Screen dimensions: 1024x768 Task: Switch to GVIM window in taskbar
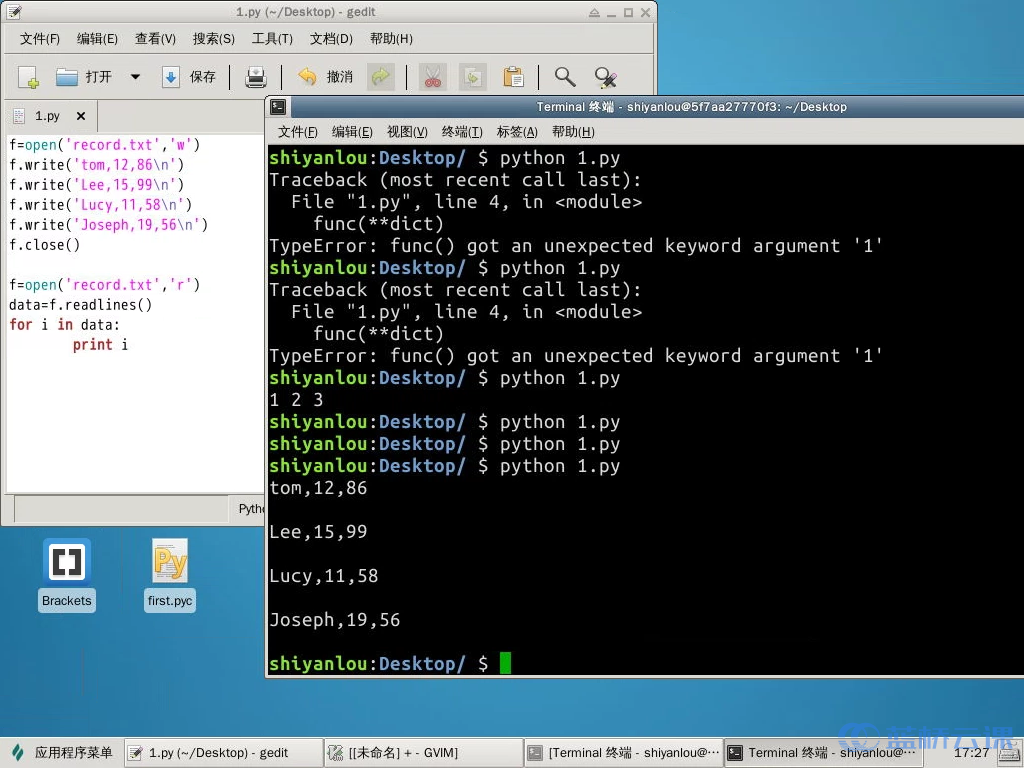[423, 753]
